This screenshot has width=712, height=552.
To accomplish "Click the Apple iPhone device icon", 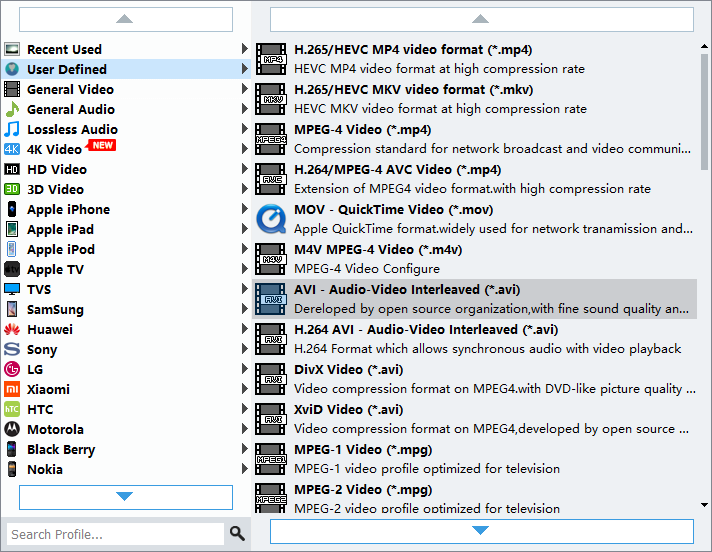I will [x=12, y=209].
